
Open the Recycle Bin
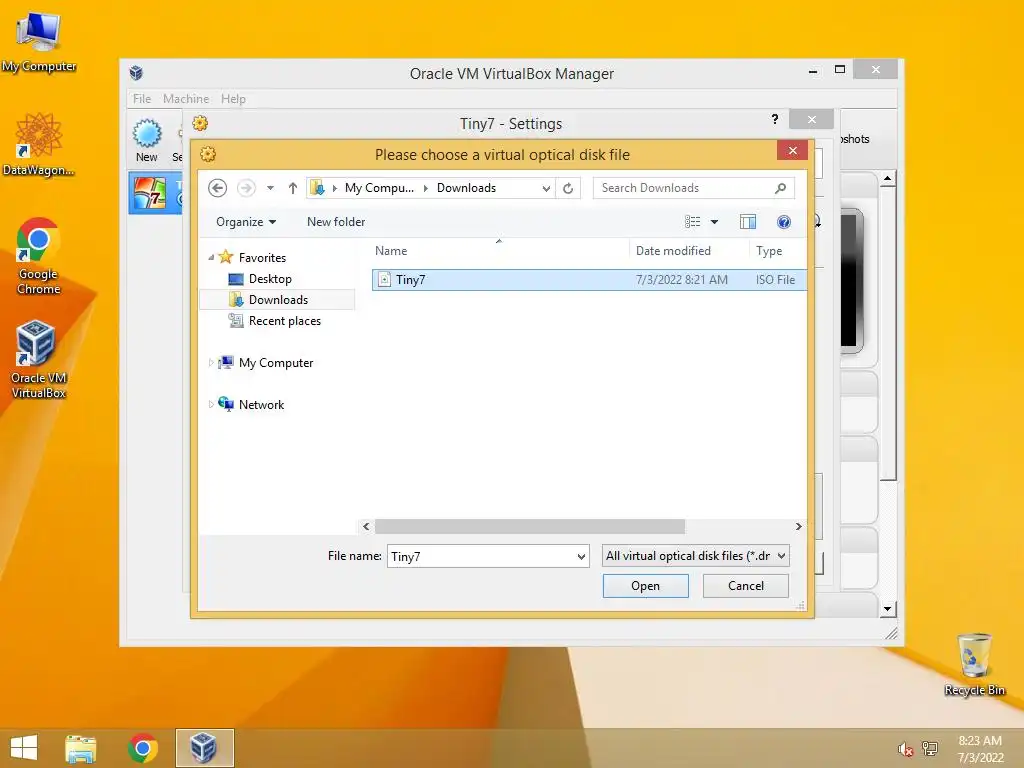coord(974,664)
